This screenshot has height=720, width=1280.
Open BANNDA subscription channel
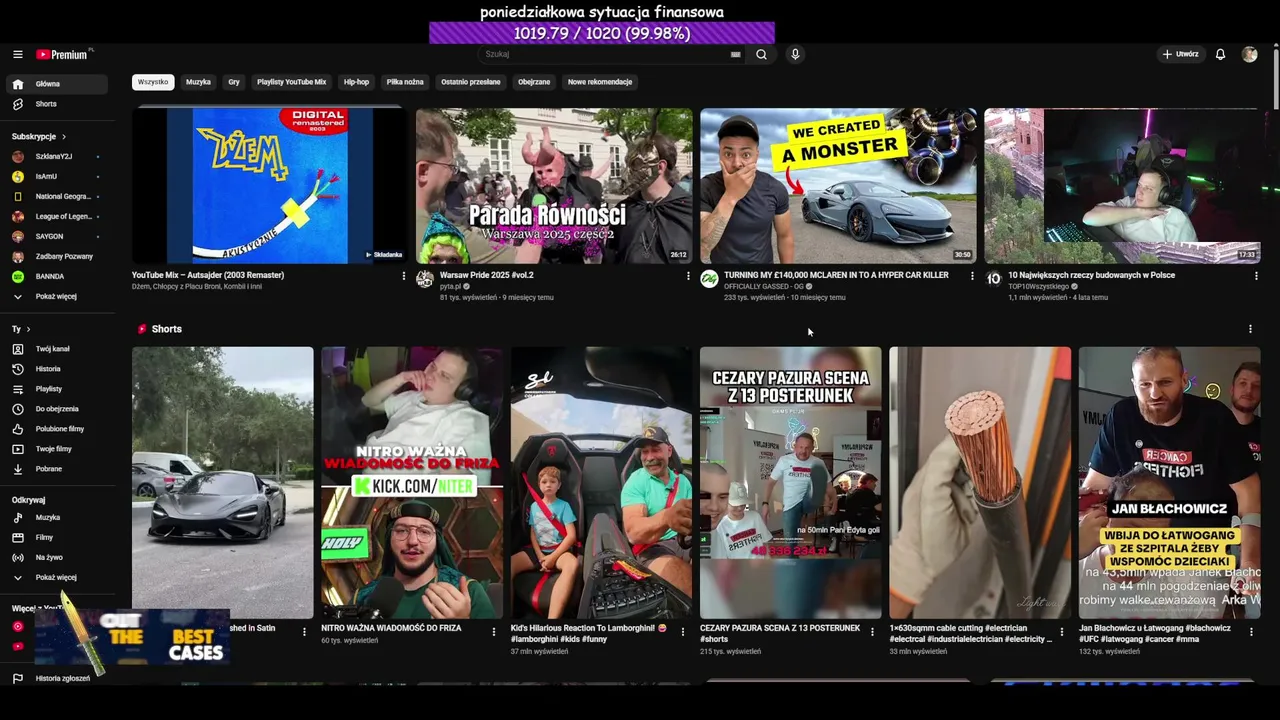click(56, 276)
